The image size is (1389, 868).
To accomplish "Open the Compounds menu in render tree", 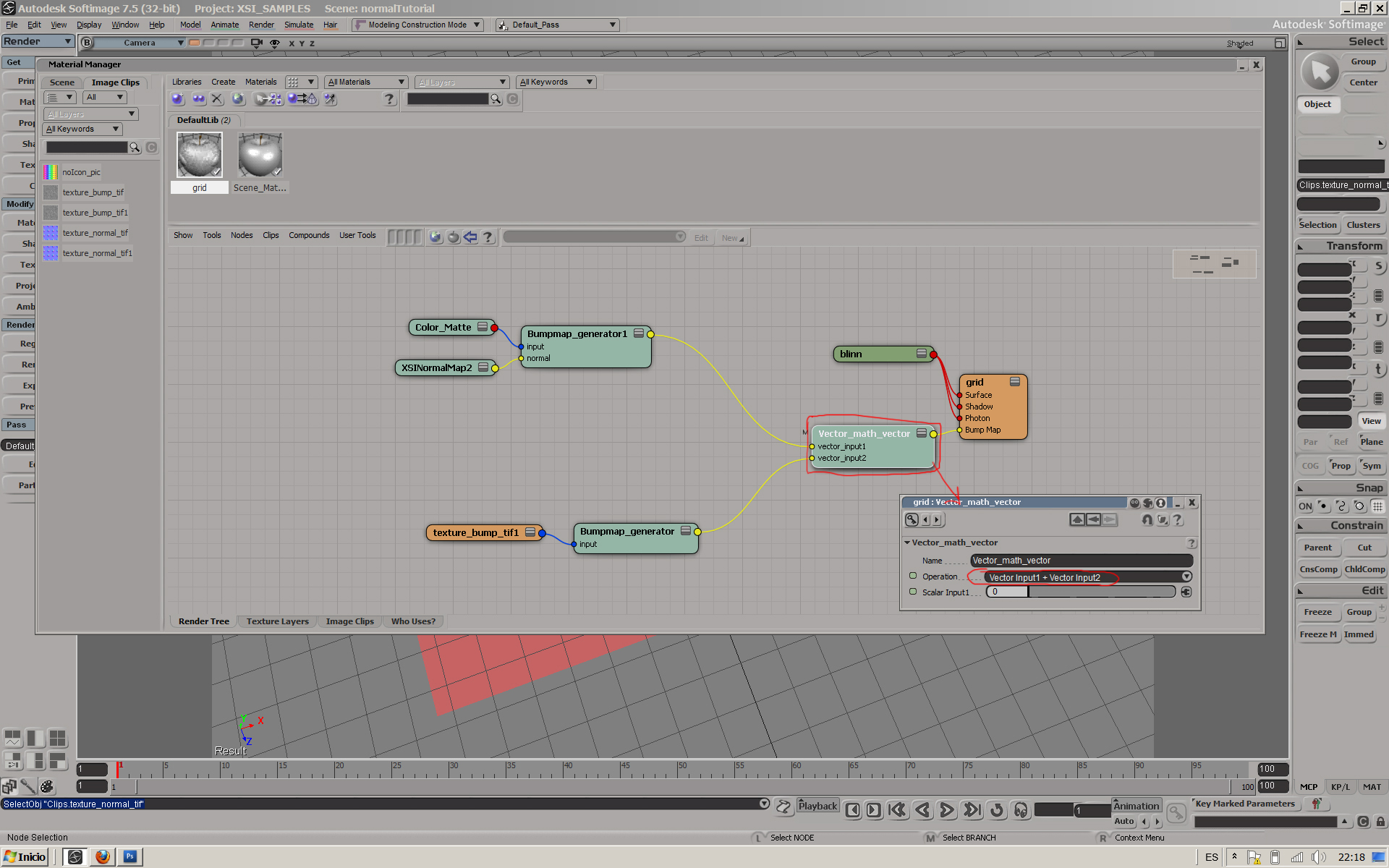I will click(x=309, y=235).
